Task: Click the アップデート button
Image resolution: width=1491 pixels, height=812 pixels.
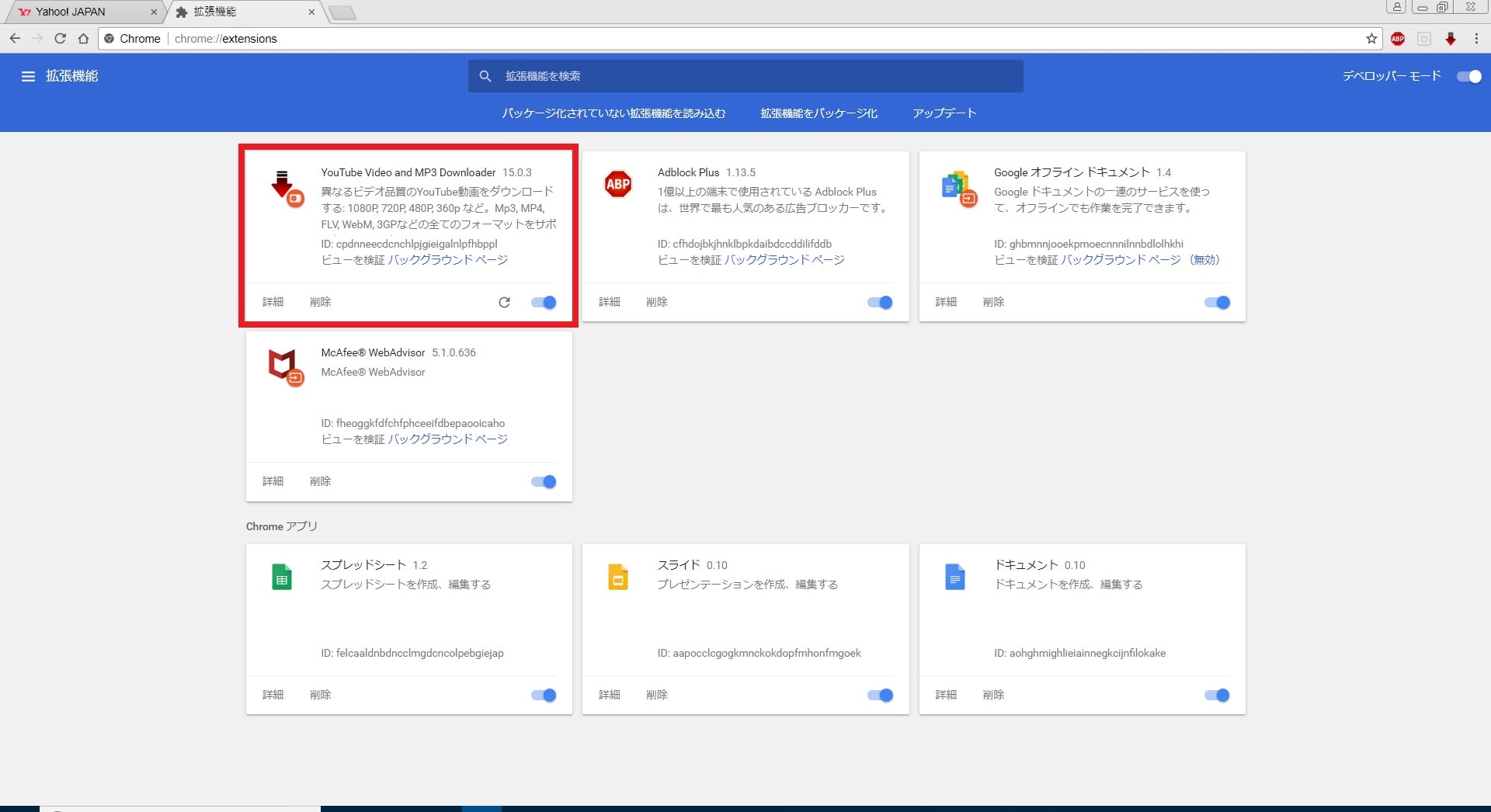Action: click(x=944, y=113)
